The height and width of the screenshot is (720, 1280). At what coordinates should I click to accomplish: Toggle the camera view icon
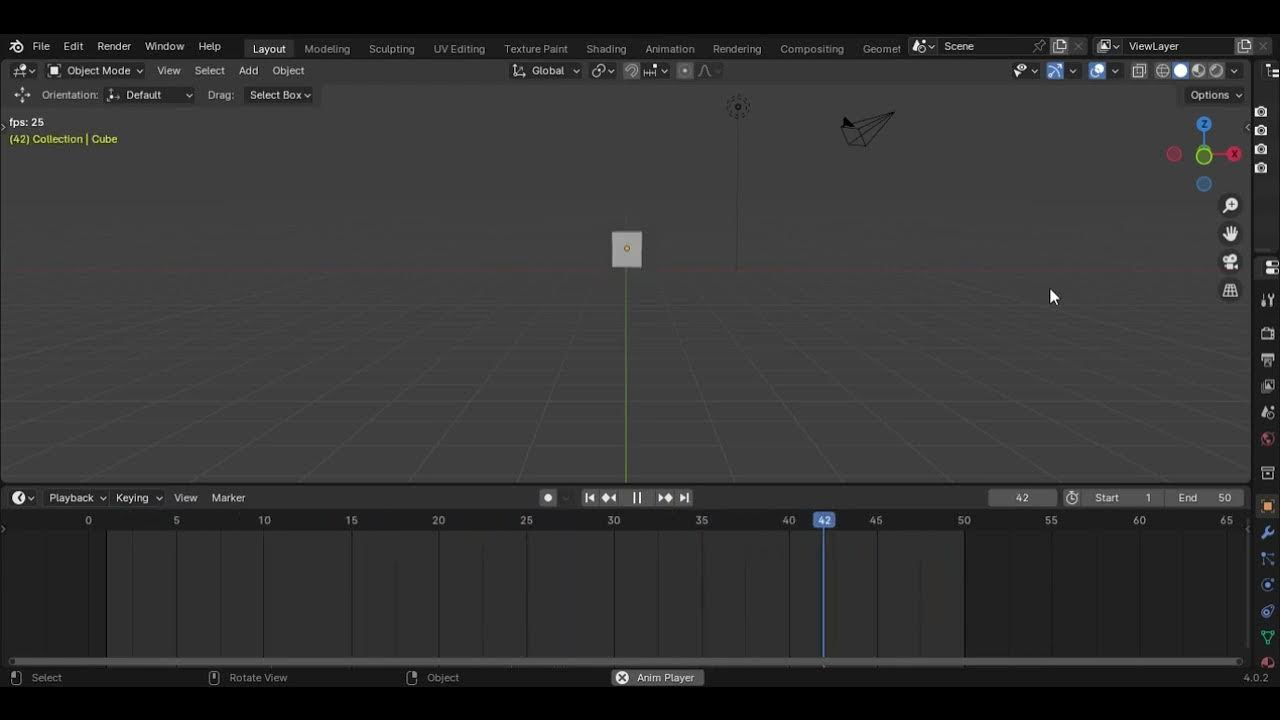(x=1230, y=262)
